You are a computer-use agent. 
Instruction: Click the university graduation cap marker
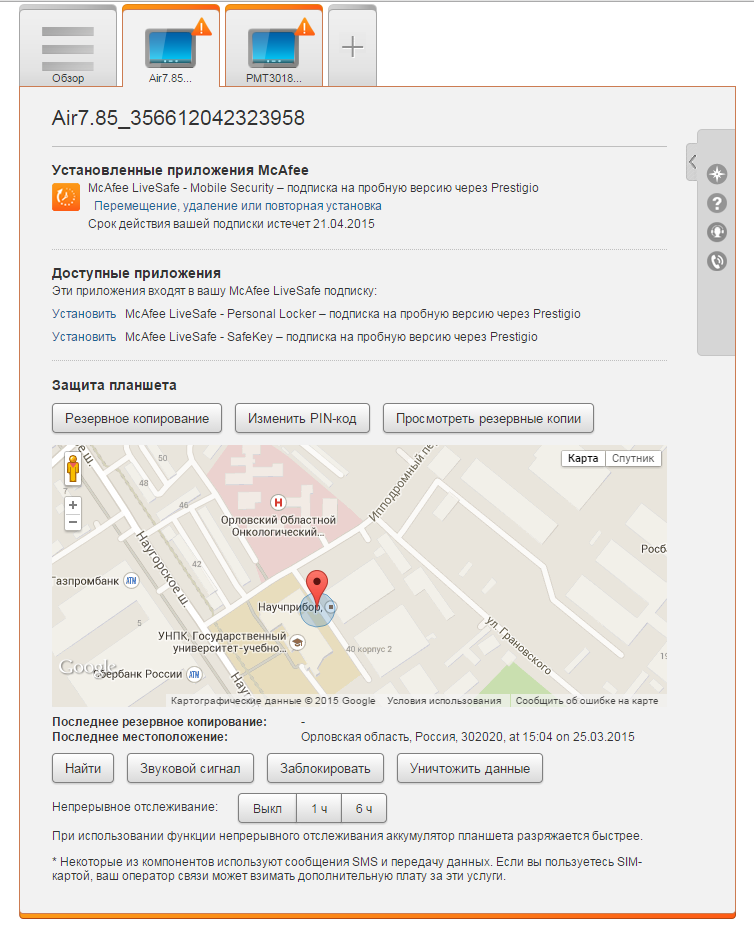pyautogui.click(x=298, y=642)
